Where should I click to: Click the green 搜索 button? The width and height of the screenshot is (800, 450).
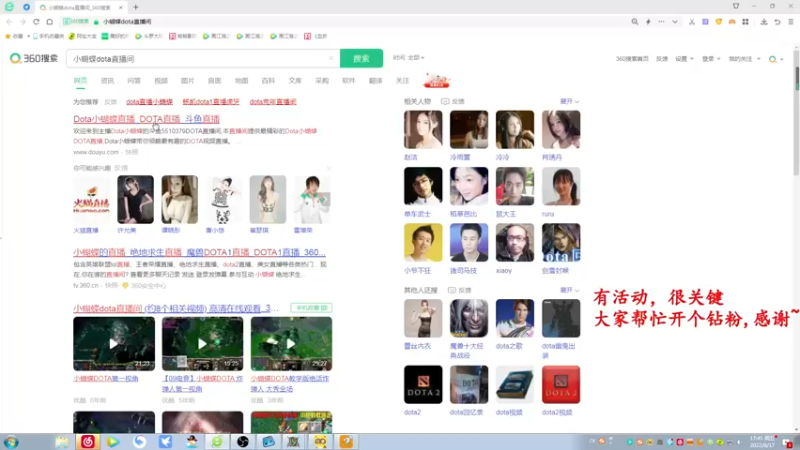(x=361, y=58)
